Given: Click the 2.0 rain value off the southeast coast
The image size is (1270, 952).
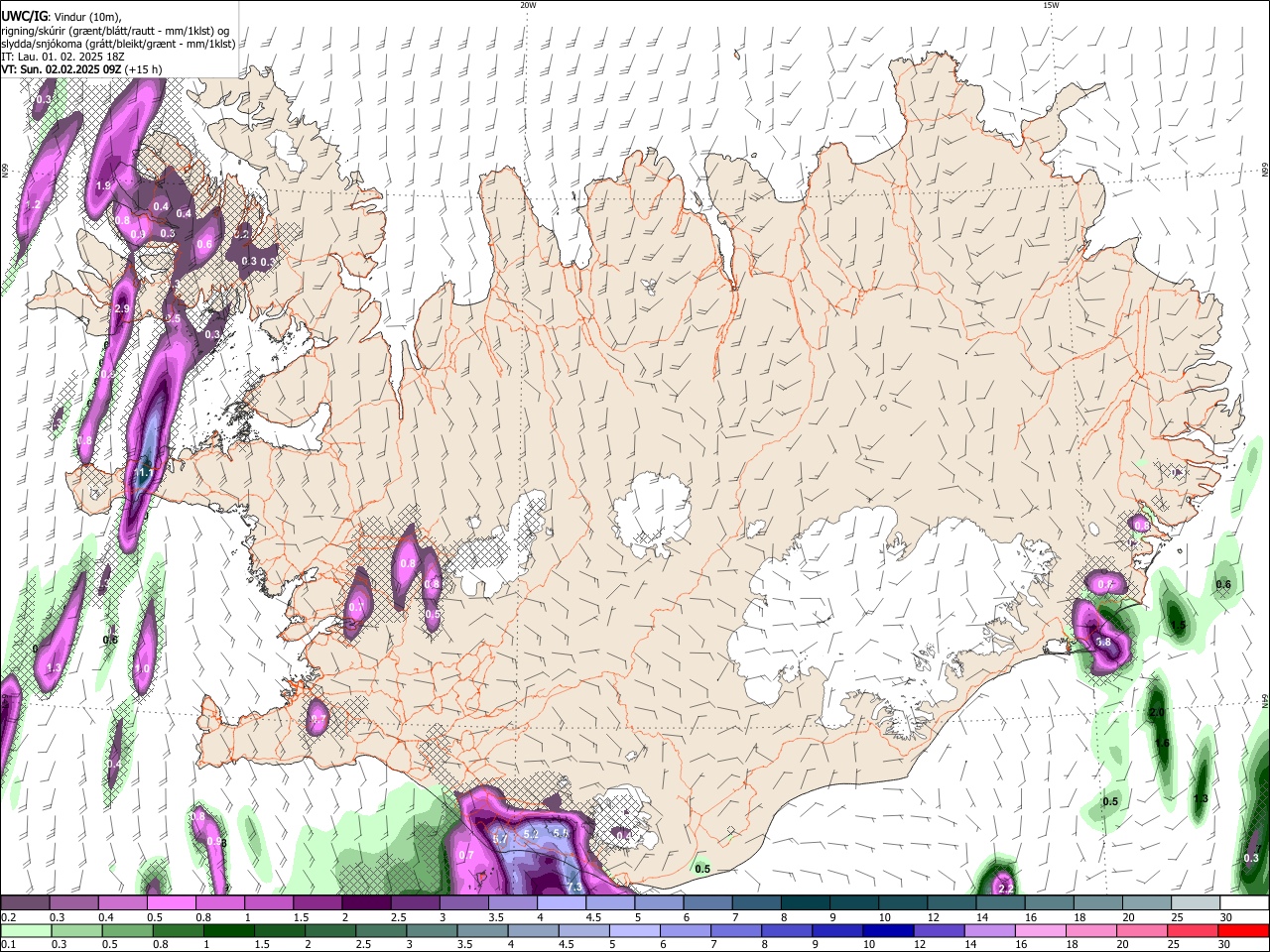Looking at the screenshot, I should (1156, 713).
